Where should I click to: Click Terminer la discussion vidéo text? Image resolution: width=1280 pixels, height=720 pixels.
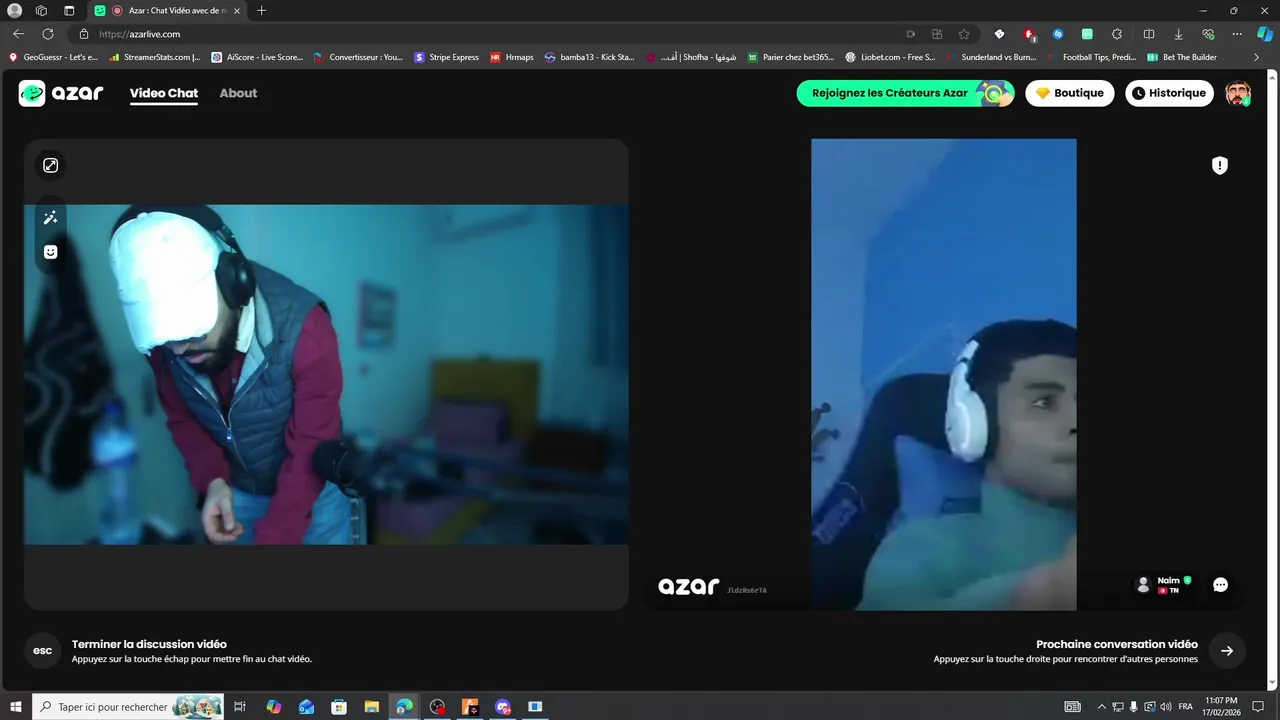tap(149, 645)
